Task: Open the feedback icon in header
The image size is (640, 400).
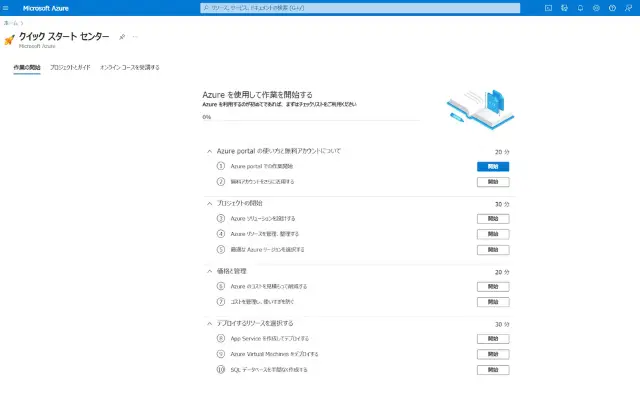Action: pos(628,8)
